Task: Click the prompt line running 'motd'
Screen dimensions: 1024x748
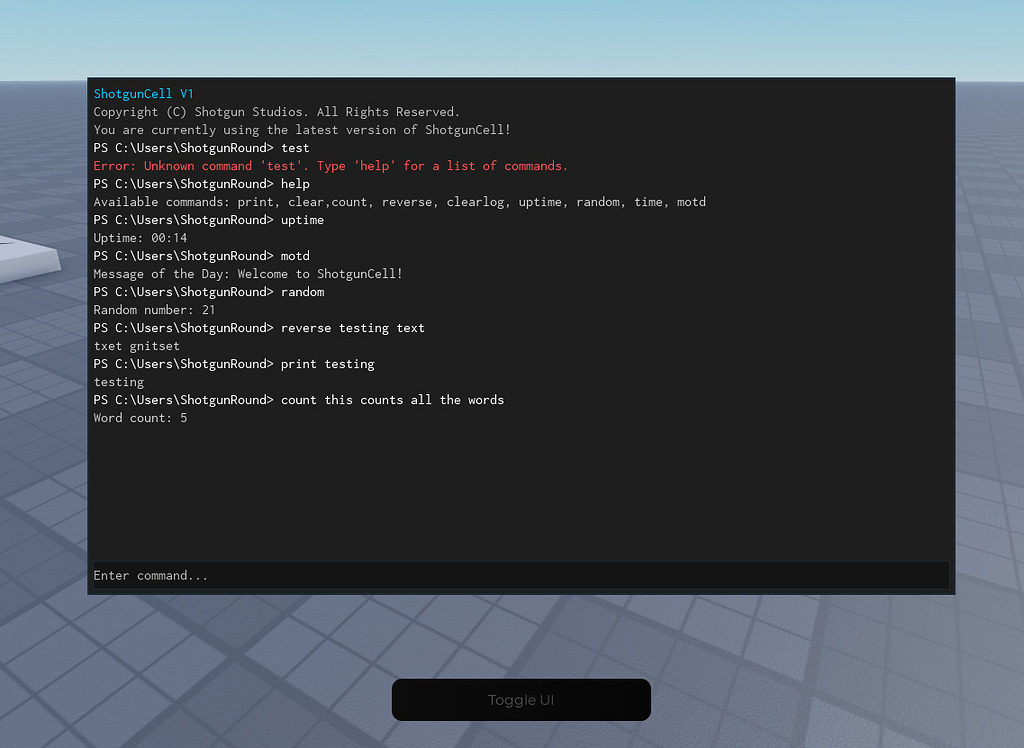Action: 201,256
